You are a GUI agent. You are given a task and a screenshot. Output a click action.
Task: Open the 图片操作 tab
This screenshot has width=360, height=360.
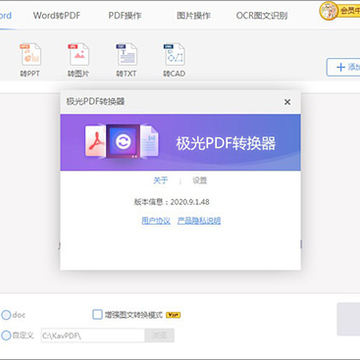point(194,15)
